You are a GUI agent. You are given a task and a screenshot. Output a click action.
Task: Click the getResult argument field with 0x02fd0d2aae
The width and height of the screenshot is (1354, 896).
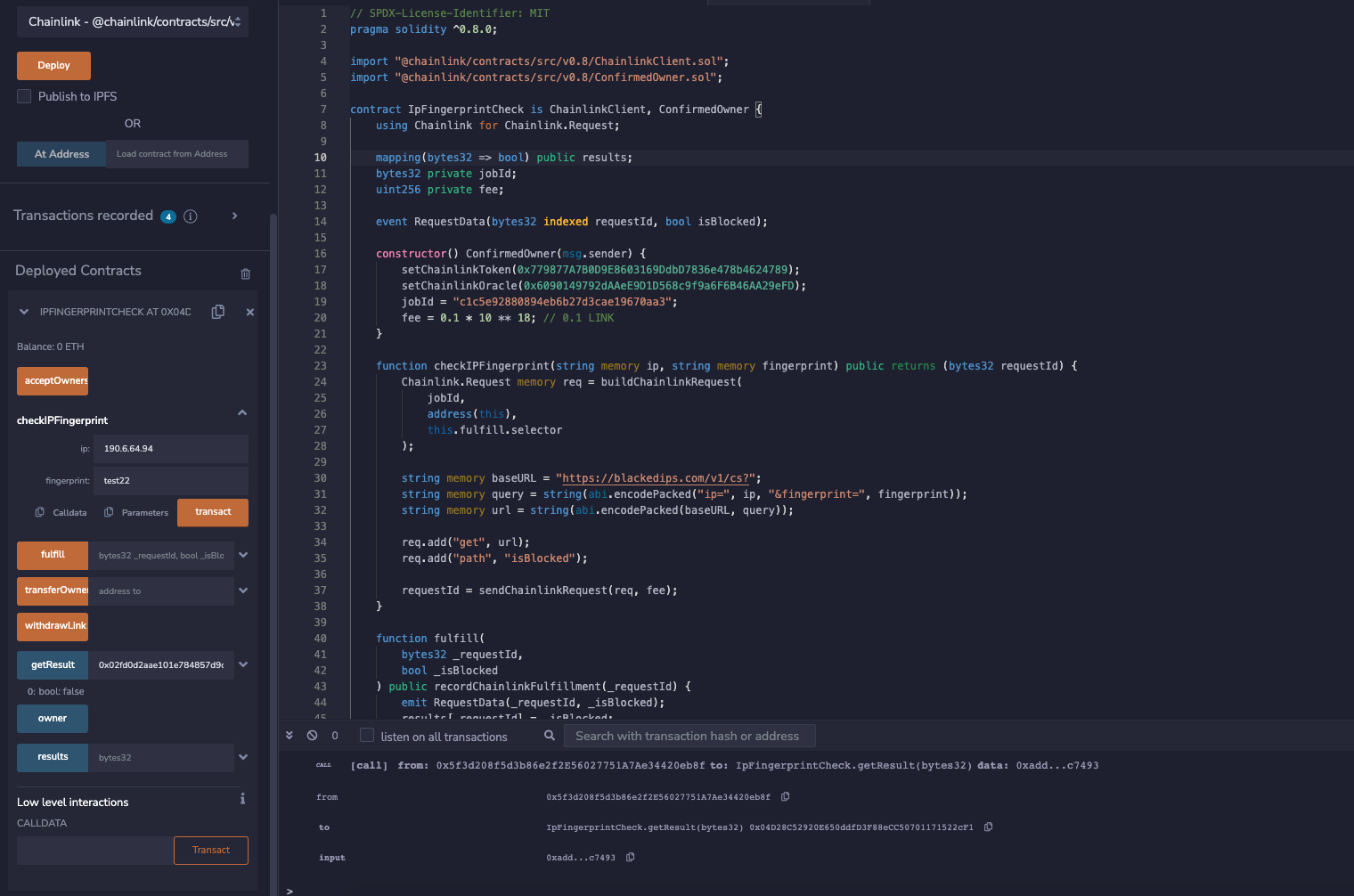click(x=161, y=665)
